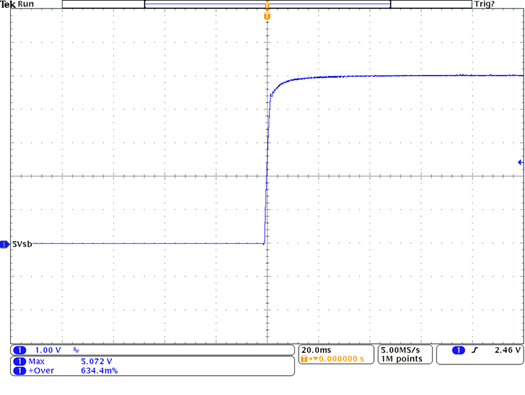Click the Max 5.072 V measurement
Viewport: 525px width, 395px height.
pyautogui.click(x=70, y=362)
